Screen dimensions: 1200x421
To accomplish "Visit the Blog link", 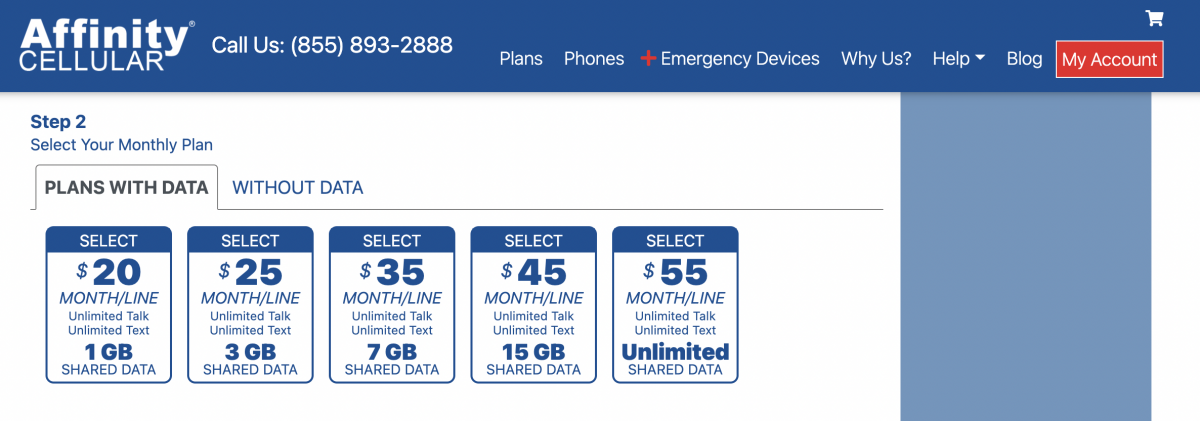I will 1024,59.
